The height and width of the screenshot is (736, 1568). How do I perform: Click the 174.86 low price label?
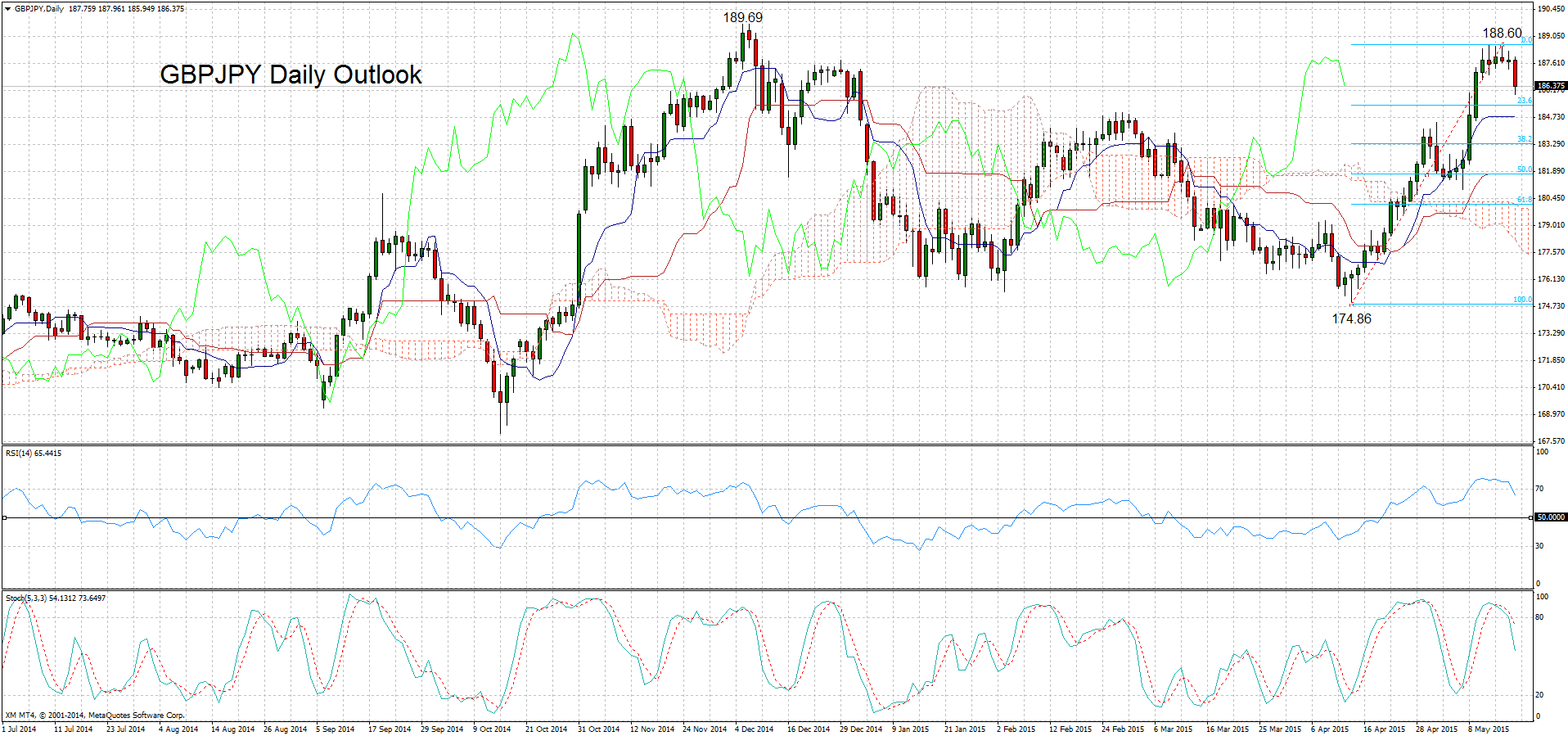point(1351,318)
